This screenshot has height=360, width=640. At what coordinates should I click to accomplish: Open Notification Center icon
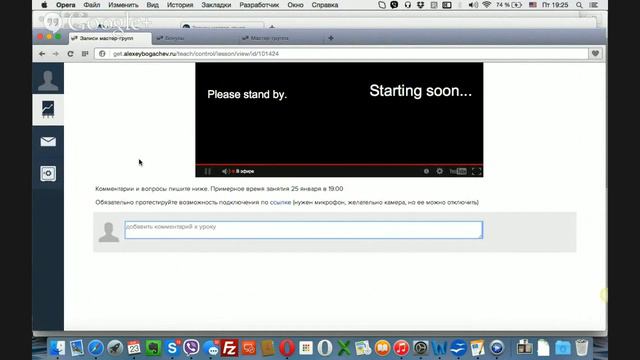point(594,5)
